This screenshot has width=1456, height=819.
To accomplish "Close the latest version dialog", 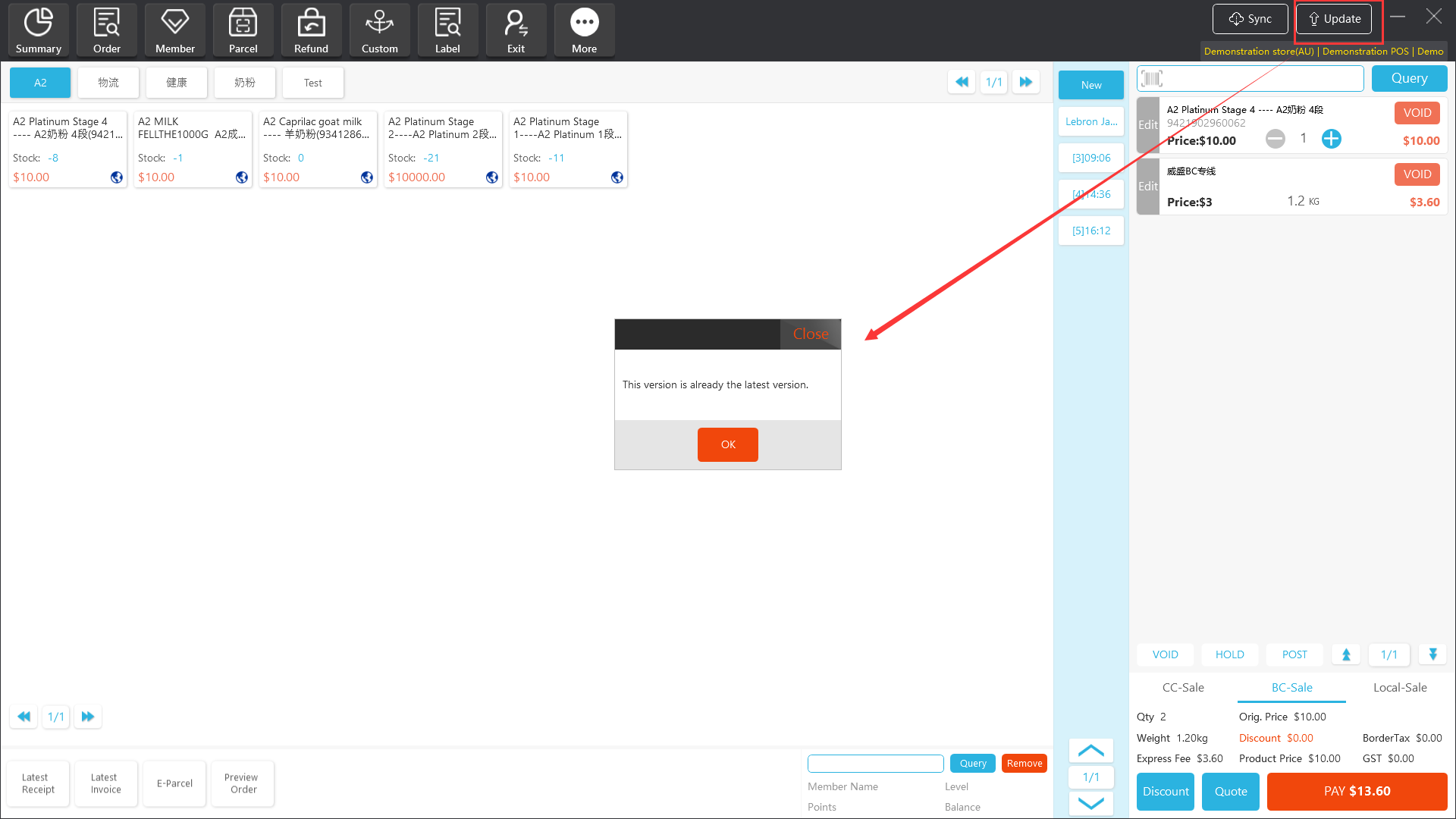I will pos(810,334).
